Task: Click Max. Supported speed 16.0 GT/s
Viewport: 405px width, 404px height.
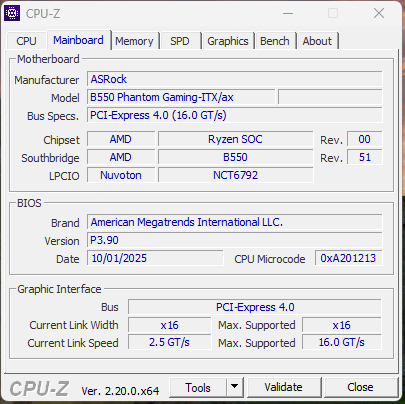Action: pyautogui.click(x=342, y=342)
